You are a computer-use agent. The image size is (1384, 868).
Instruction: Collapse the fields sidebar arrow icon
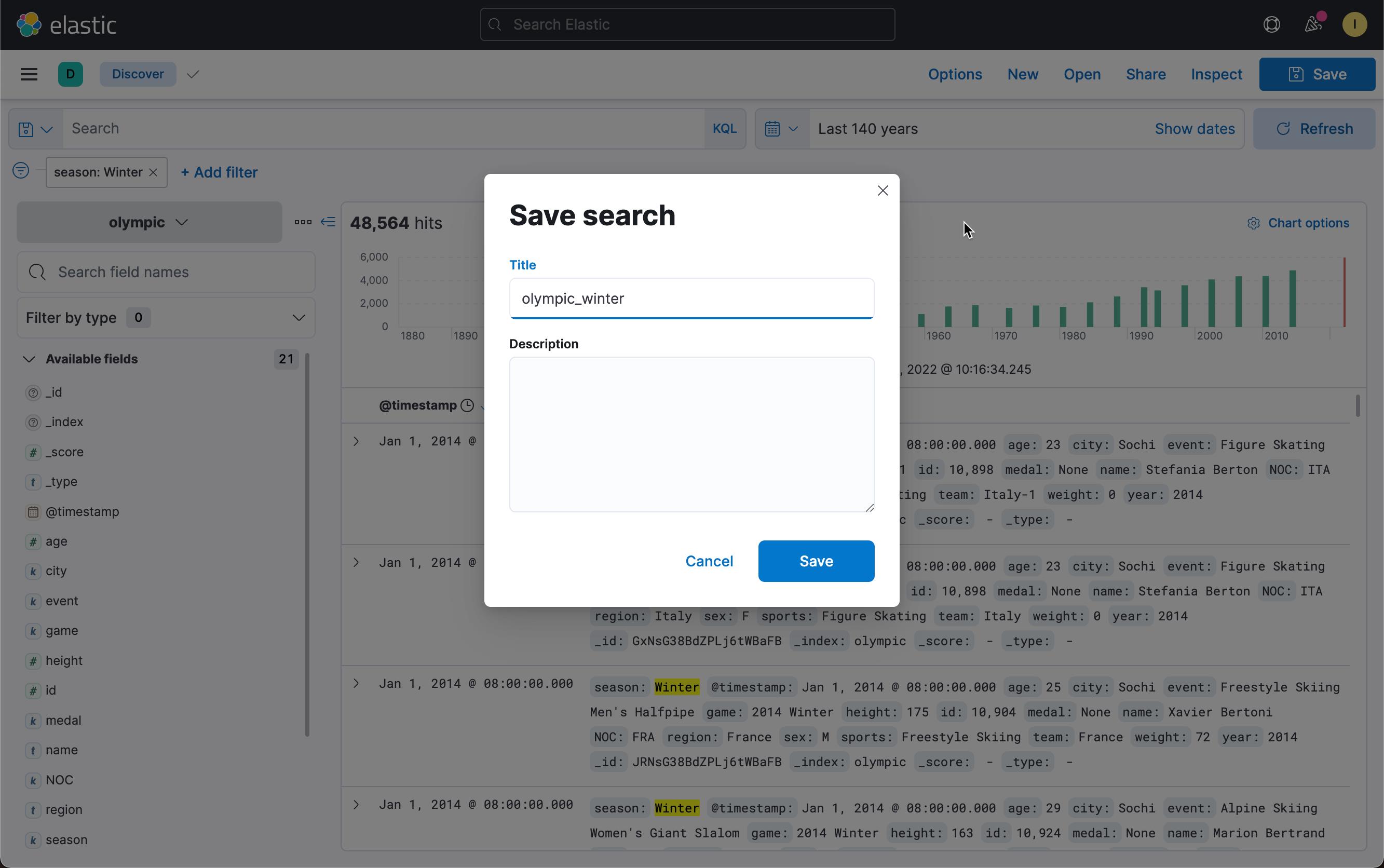[328, 222]
